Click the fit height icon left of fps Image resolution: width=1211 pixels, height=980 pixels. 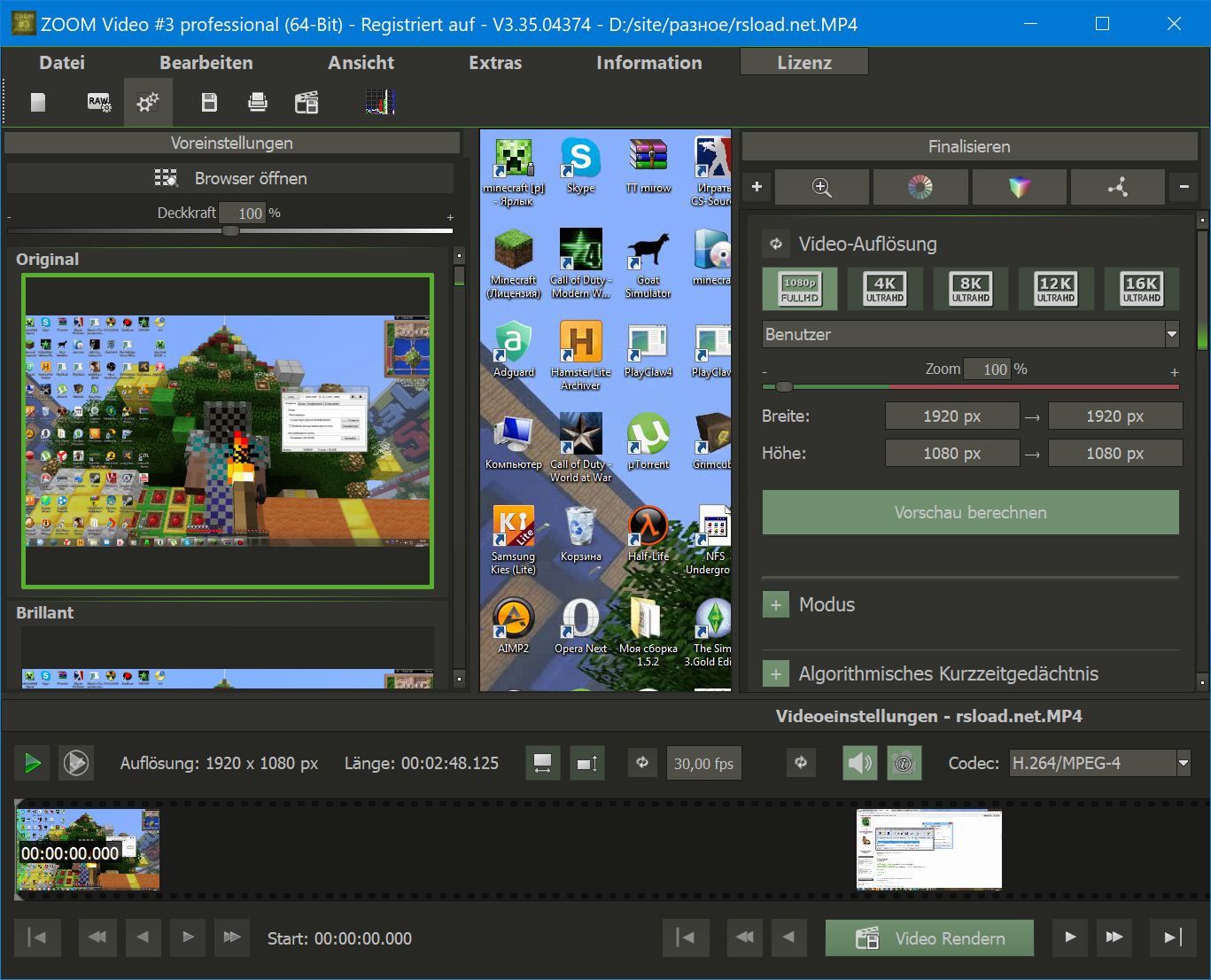[587, 763]
